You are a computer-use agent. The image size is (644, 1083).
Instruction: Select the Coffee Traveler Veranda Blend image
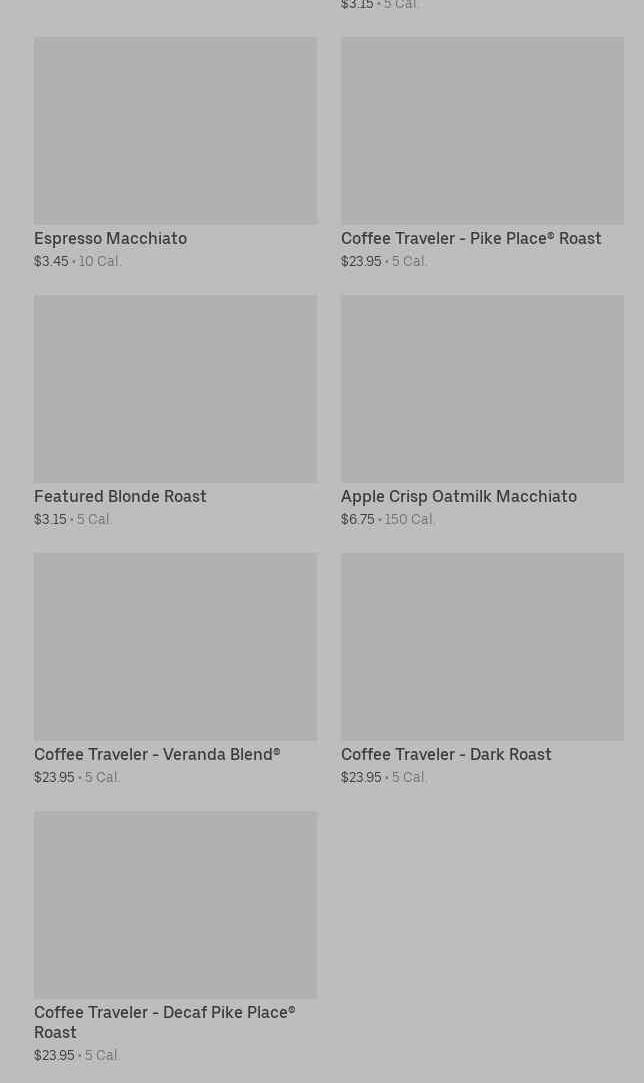click(176, 646)
